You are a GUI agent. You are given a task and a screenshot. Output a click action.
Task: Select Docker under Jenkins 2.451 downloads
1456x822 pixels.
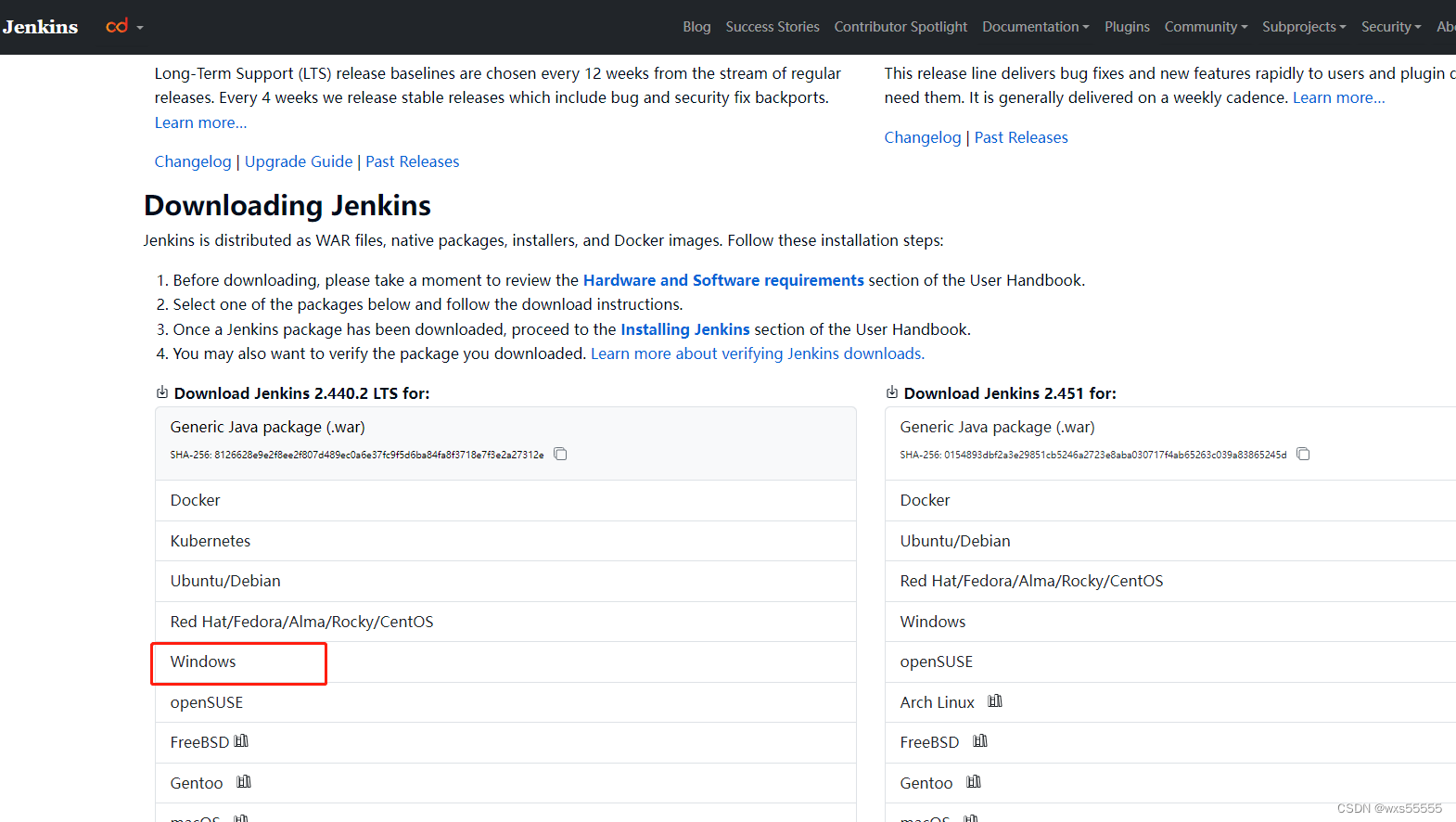[x=1170, y=500]
